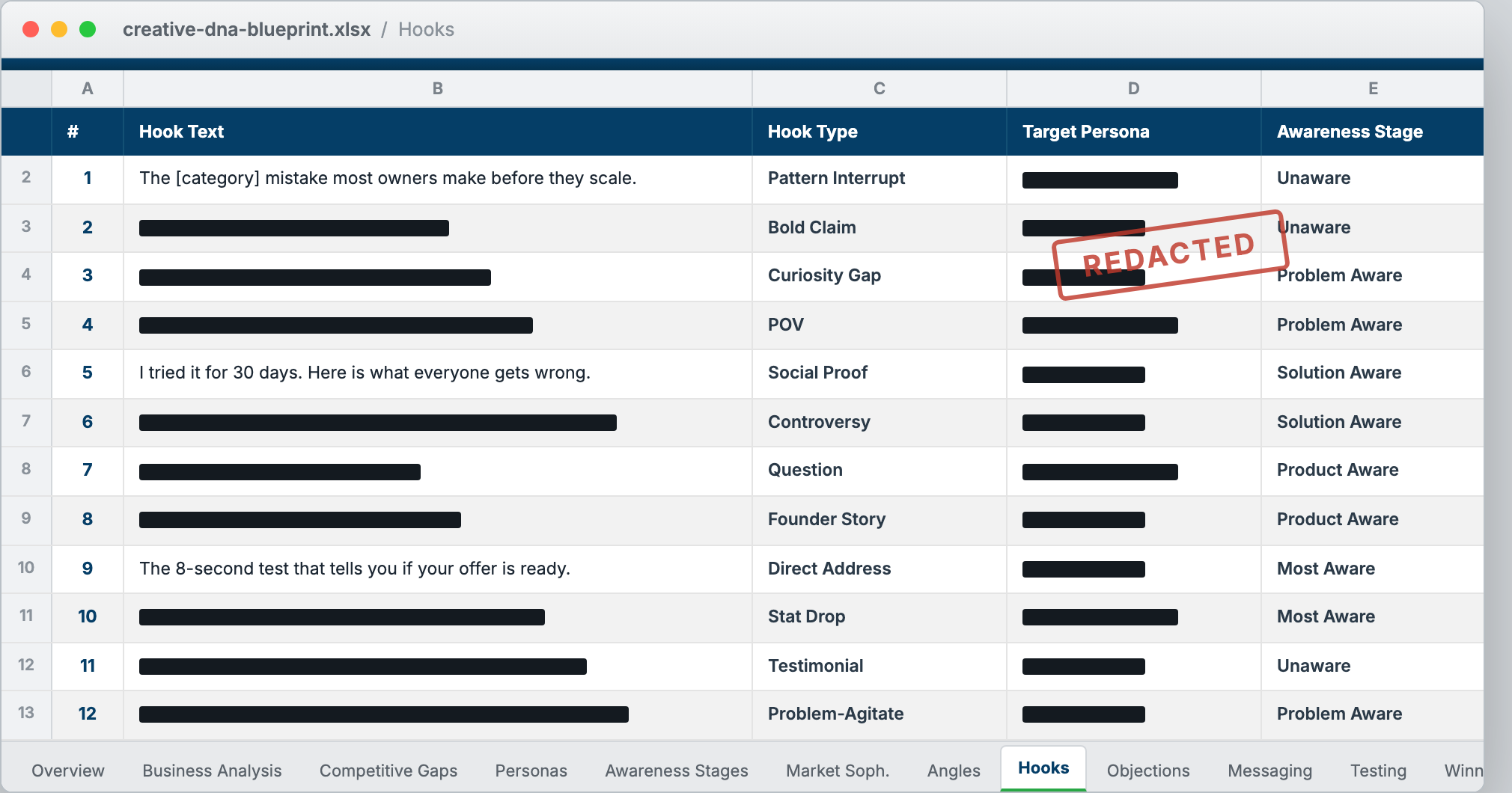The height and width of the screenshot is (793, 1512).
Task: Click the Hook Type header cell
Action: pyautogui.click(x=880, y=132)
